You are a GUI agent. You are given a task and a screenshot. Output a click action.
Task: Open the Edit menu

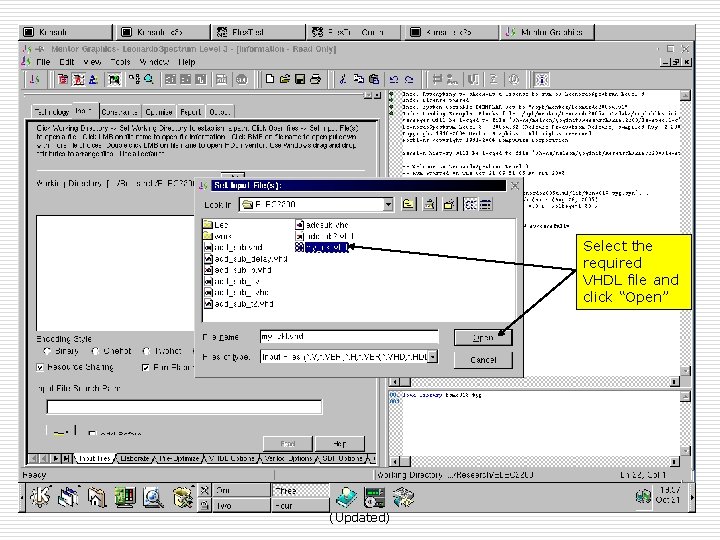[67, 62]
